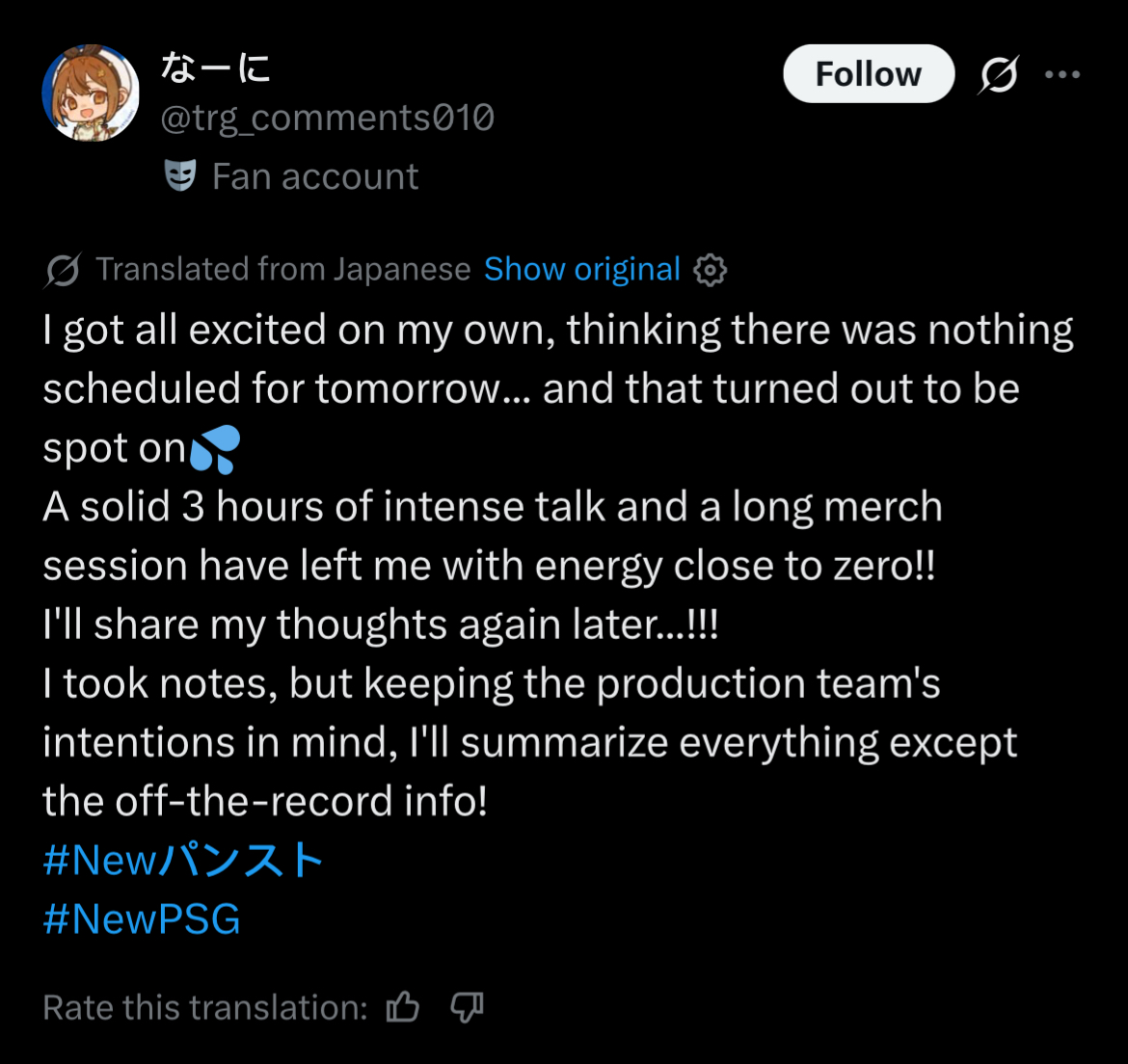Rate translation with thumbs up
This screenshot has width=1128, height=1064.
(403, 1007)
